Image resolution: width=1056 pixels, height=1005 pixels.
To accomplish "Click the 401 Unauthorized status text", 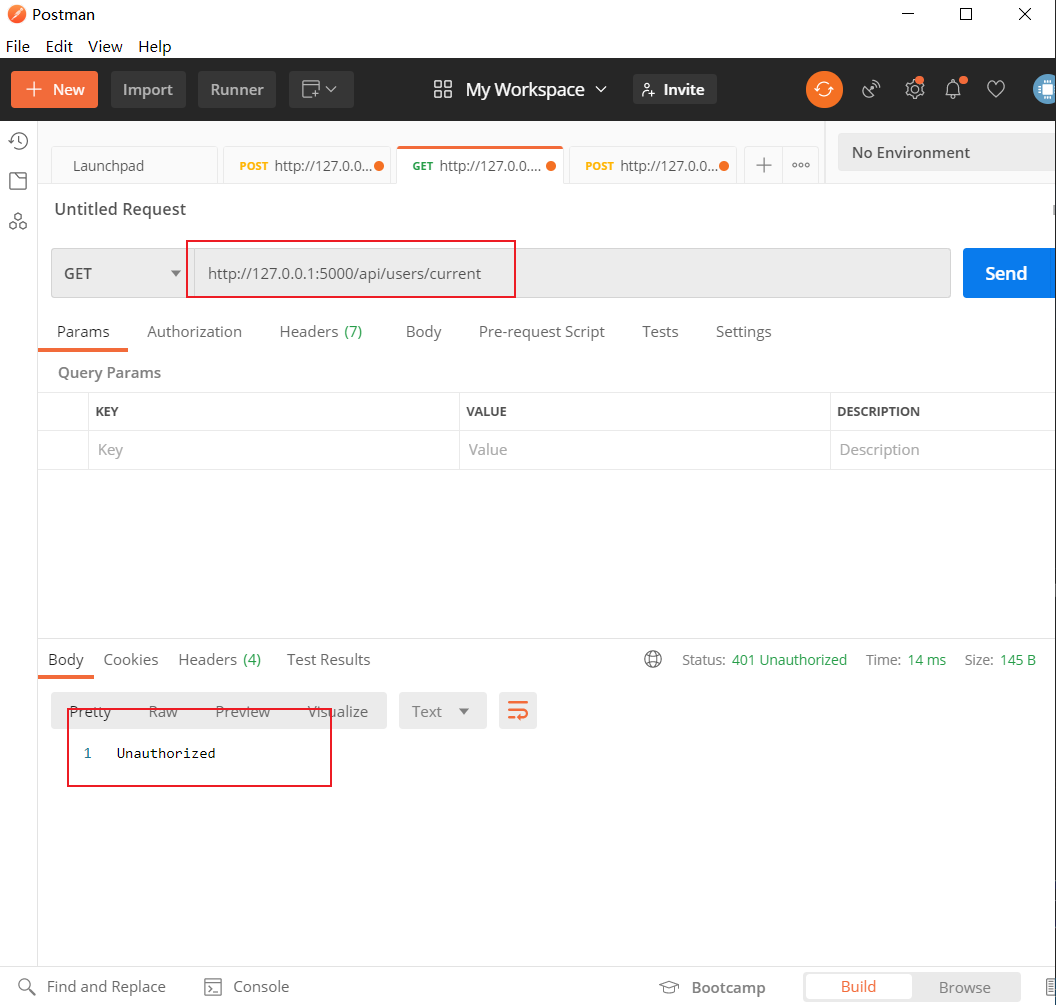I will pyautogui.click(x=789, y=659).
